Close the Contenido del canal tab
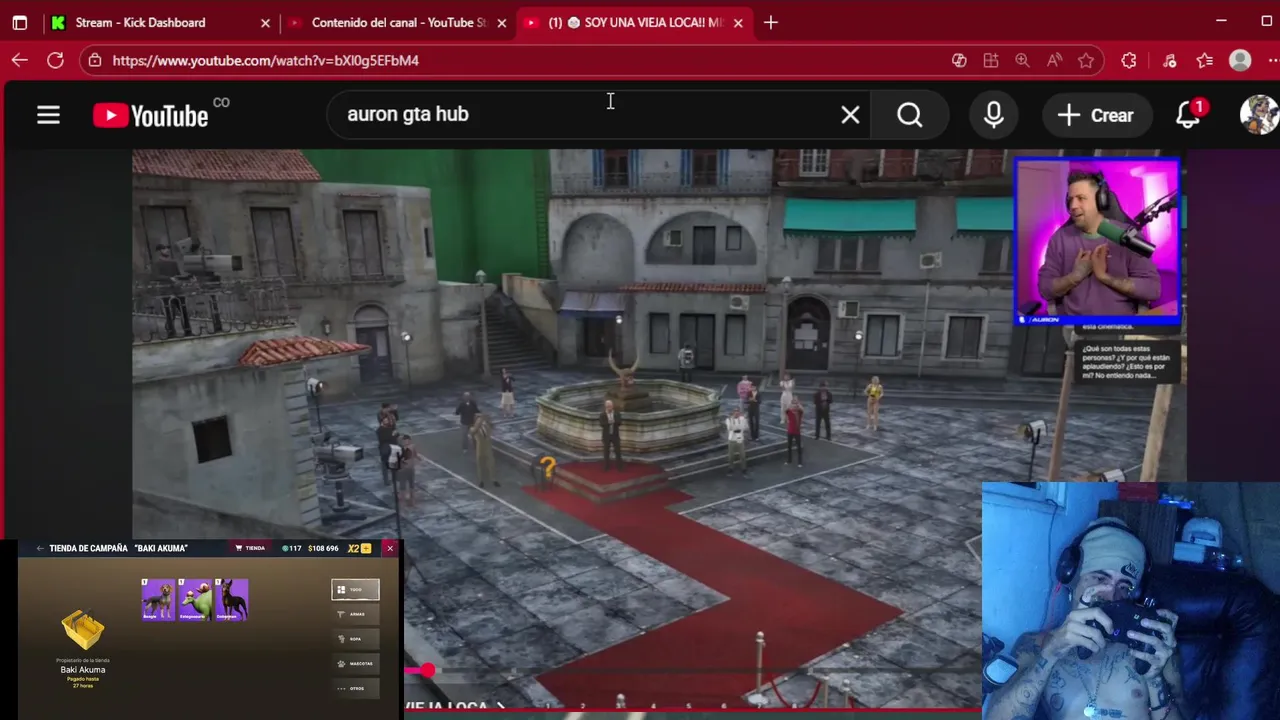The image size is (1280, 720). [502, 22]
